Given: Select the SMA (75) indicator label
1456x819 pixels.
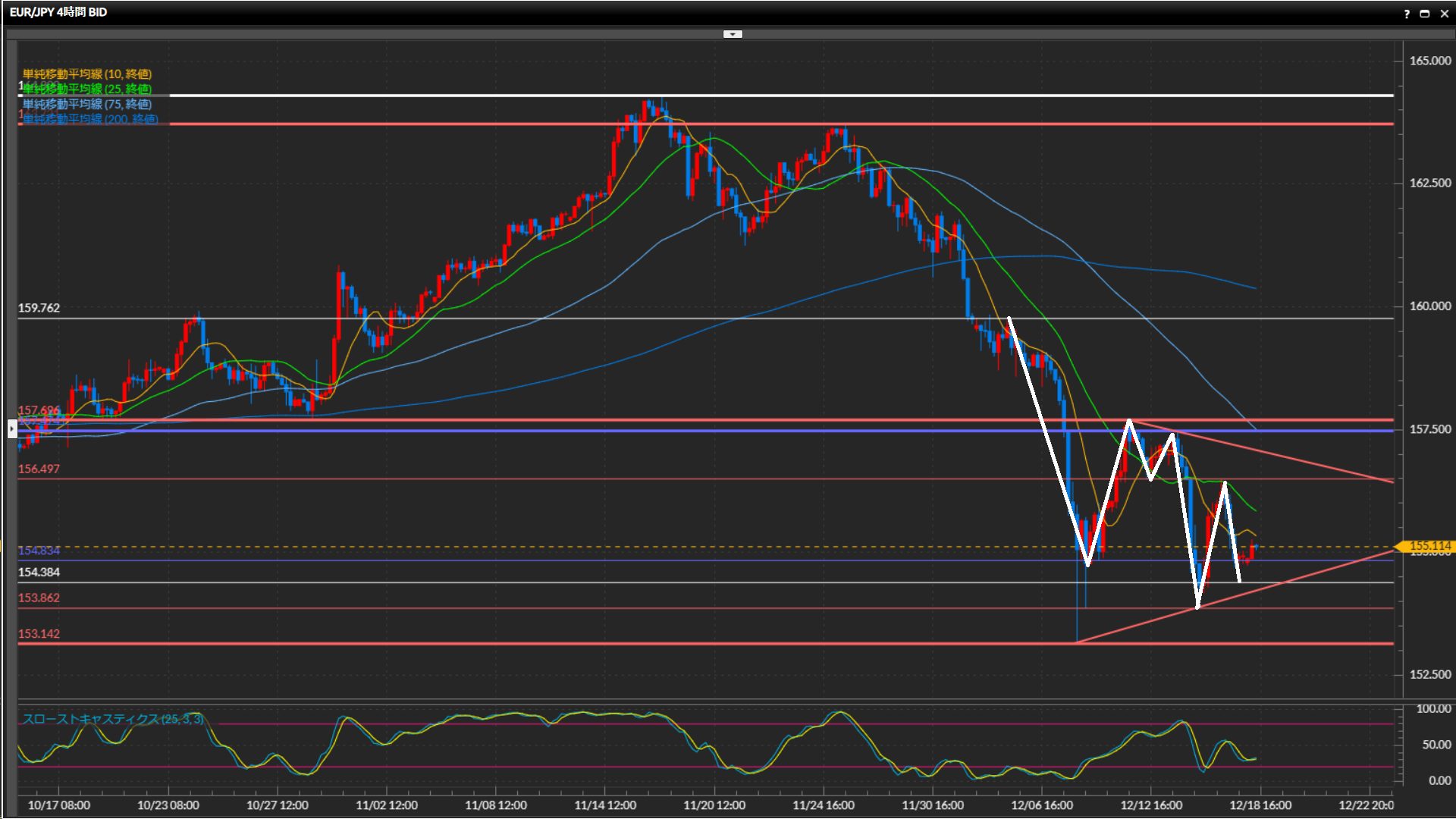Looking at the screenshot, I should pos(86,104).
